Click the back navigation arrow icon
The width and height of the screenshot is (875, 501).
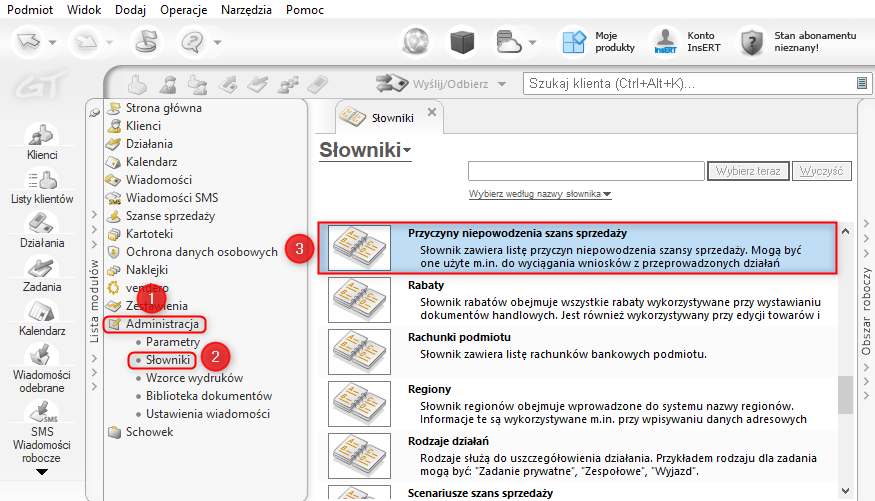pyautogui.click(x=28, y=42)
